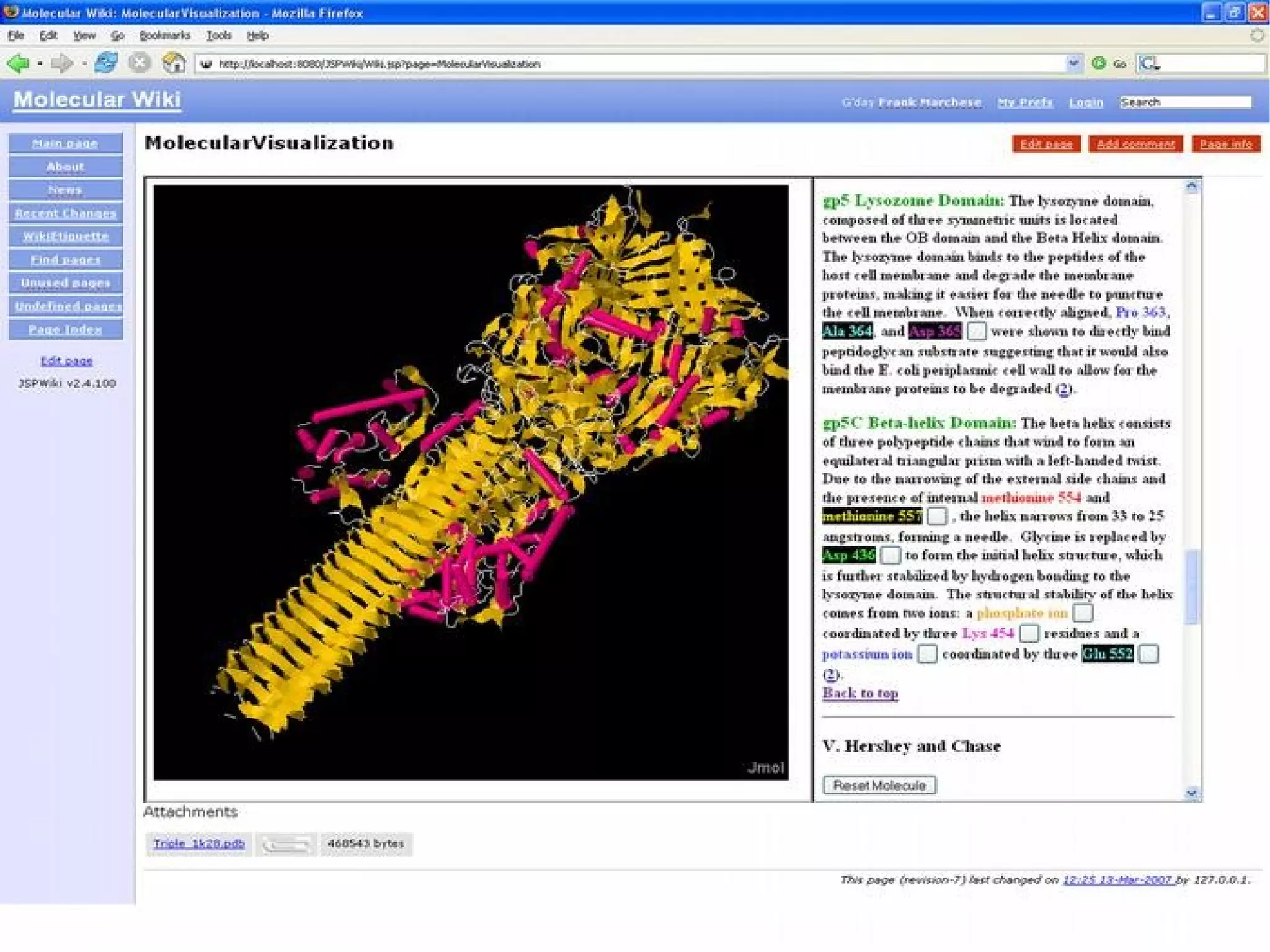The width and height of the screenshot is (1270, 952).
Task: Click the Home icon in toolbar
Action: [x=174, y=63]
